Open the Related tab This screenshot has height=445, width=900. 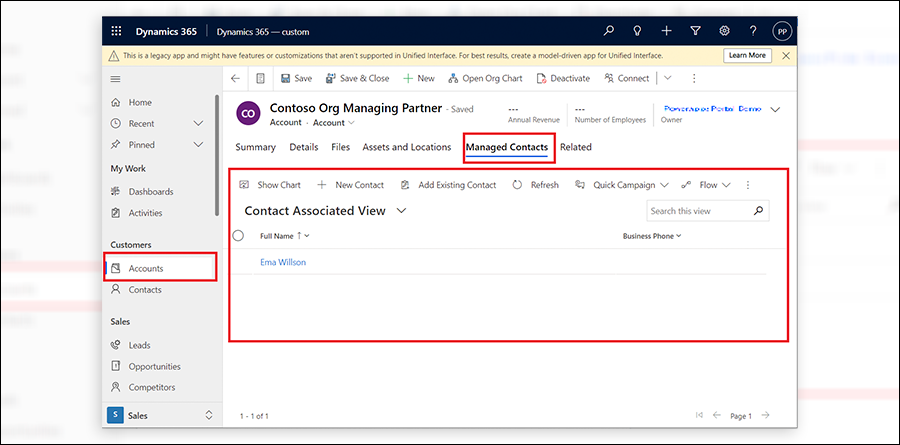pos(576,147)
